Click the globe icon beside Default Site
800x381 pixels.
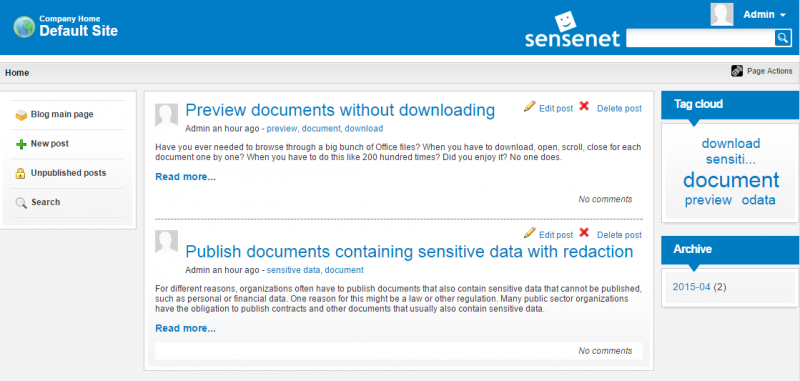(24, 27)
